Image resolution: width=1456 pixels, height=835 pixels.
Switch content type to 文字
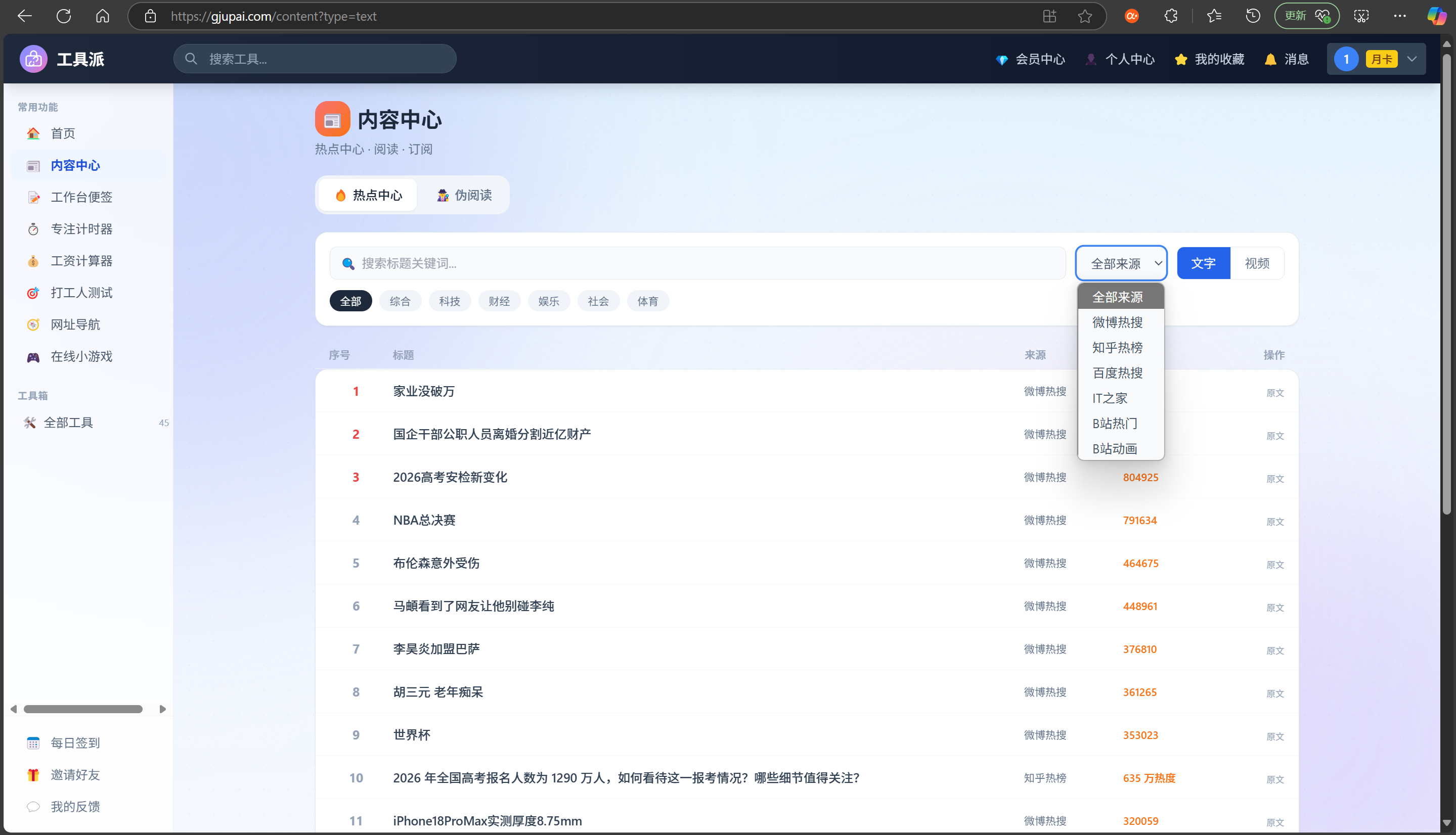coord(1203,263)
